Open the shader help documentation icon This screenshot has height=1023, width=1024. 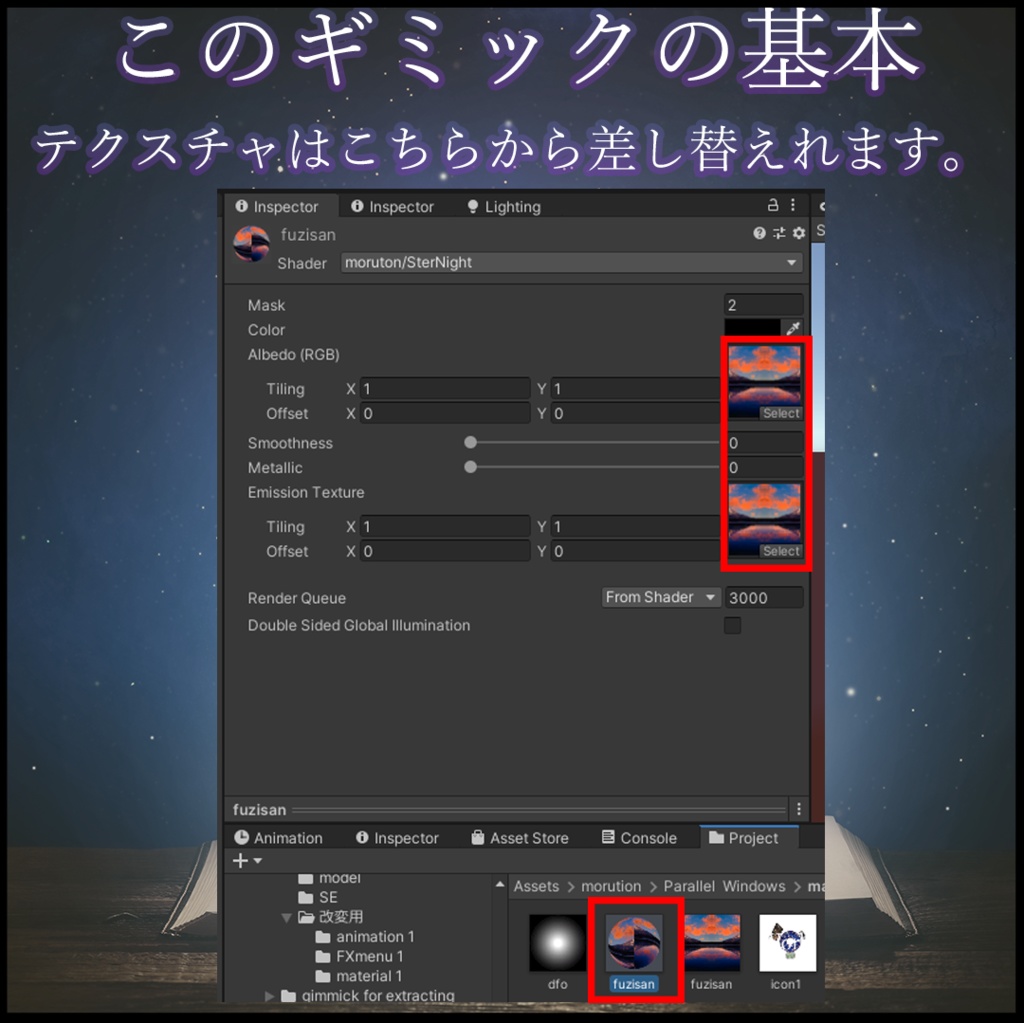pyautogui.click(x=758, y=232)
